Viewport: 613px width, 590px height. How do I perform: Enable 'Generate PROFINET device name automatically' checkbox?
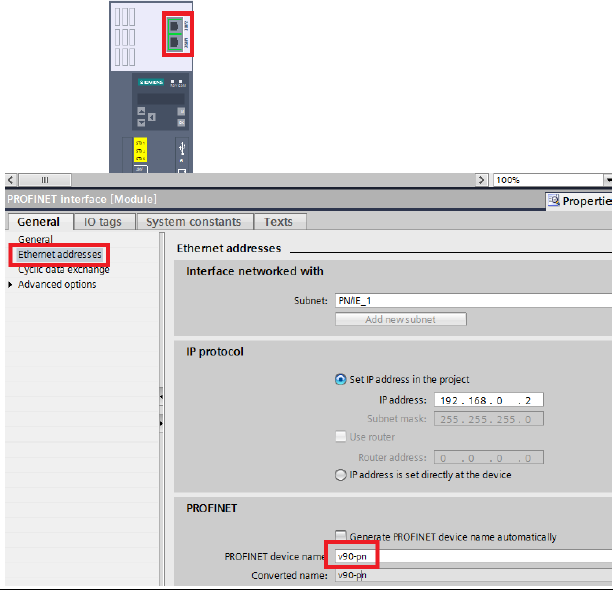(341, 537)
